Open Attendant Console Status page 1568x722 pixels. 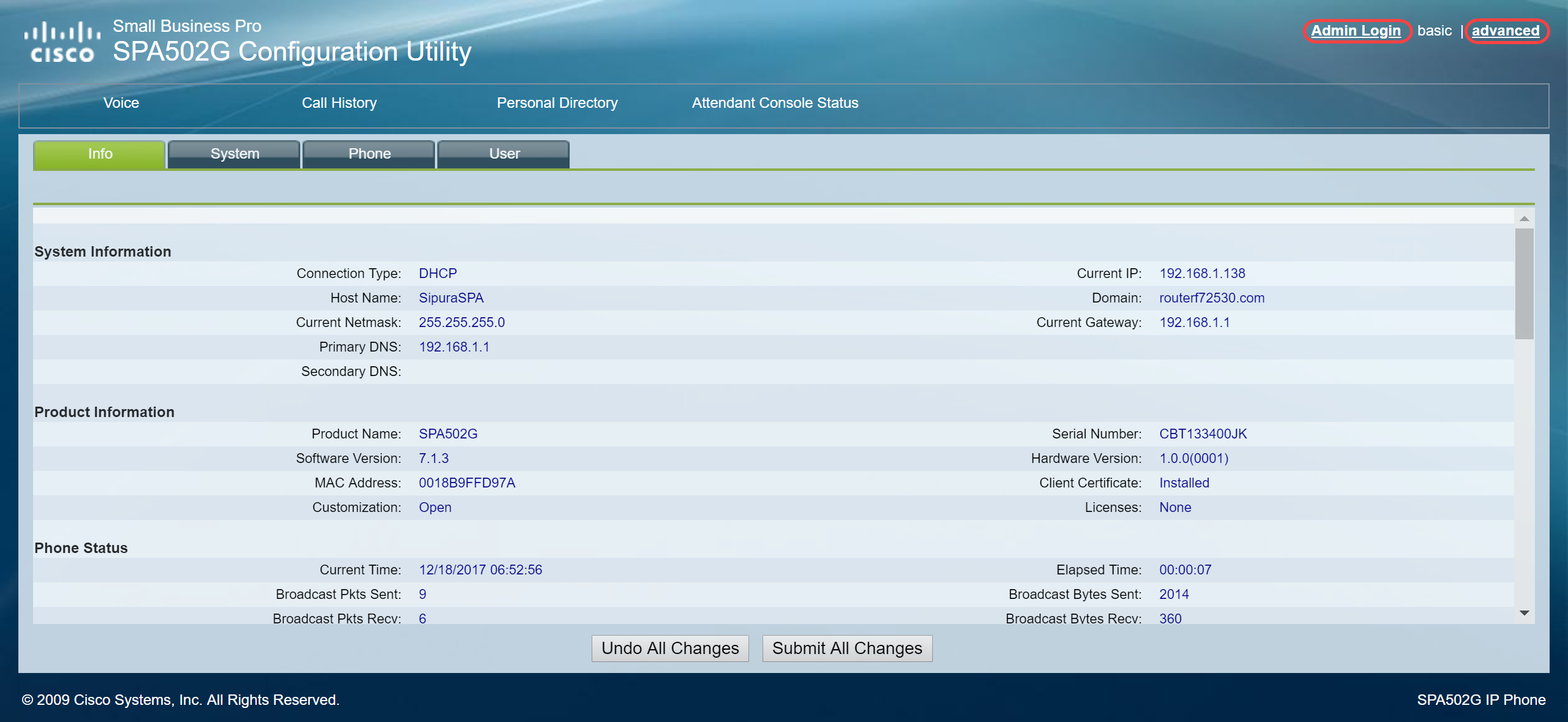[x=775, y=103]
